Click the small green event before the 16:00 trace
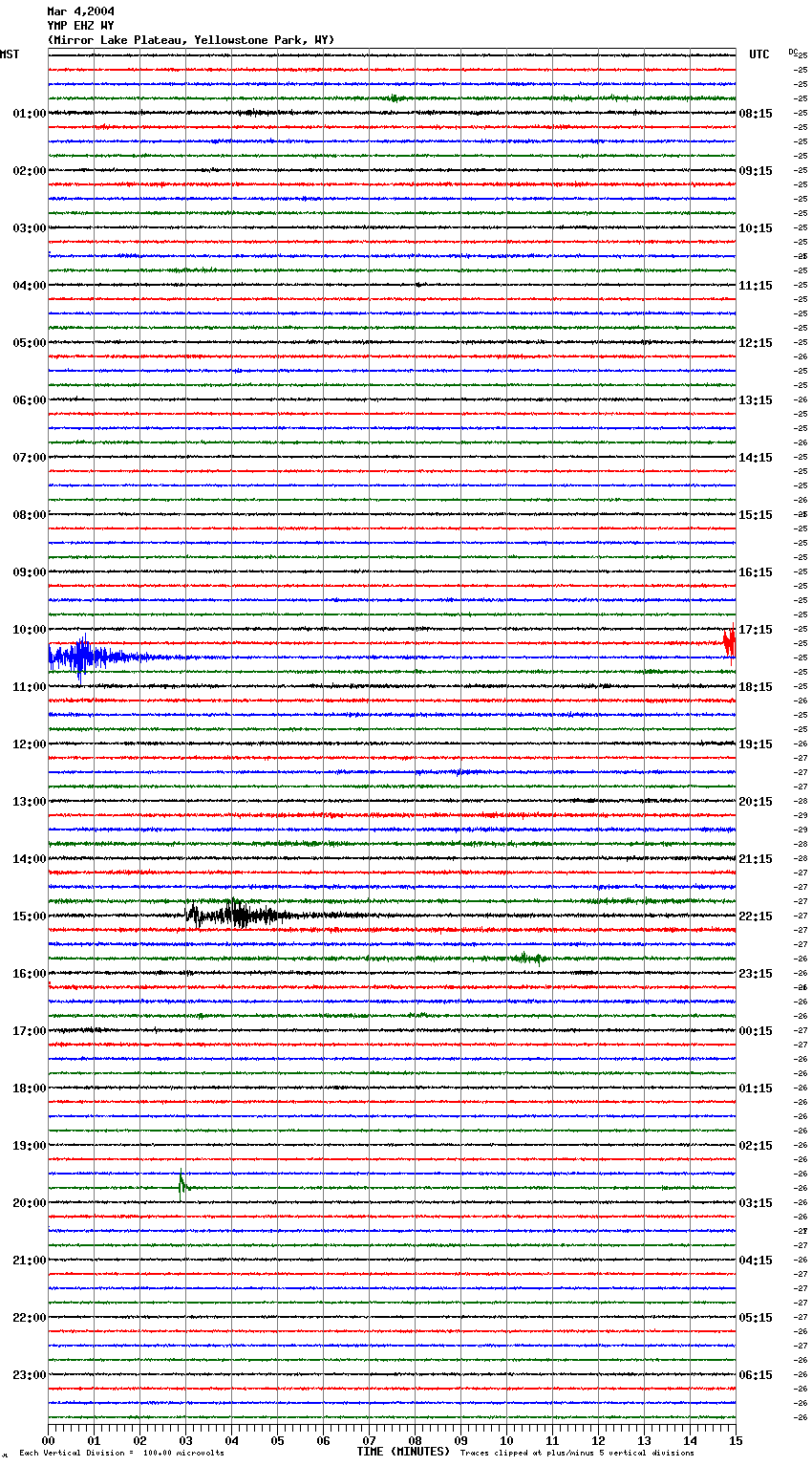 (528, 958)
